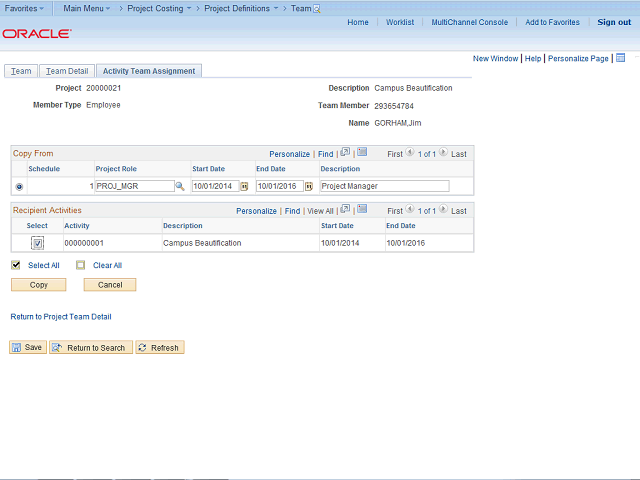Click Personalize in Recipient Activities grid
Image resolution: width=640 pixels, height=480 pixels.
tap(256, 211)
